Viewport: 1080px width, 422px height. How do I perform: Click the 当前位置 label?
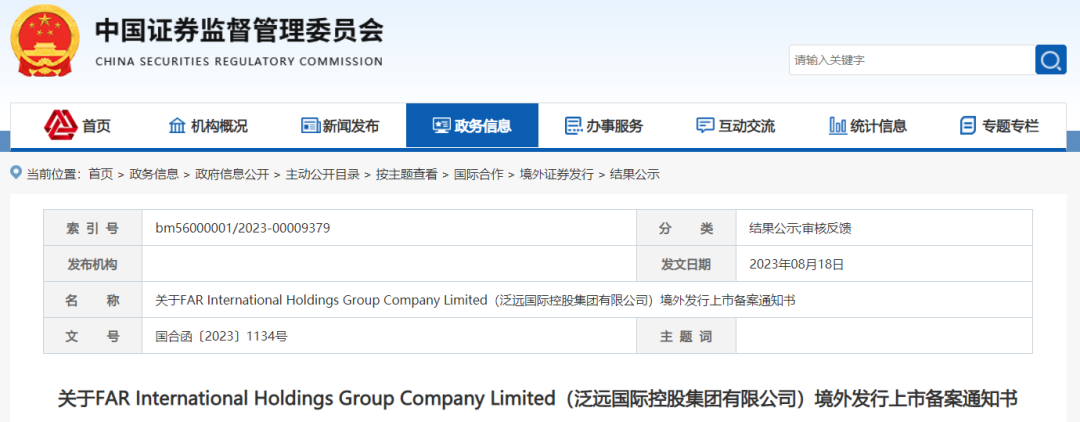(x=52, y=175)
